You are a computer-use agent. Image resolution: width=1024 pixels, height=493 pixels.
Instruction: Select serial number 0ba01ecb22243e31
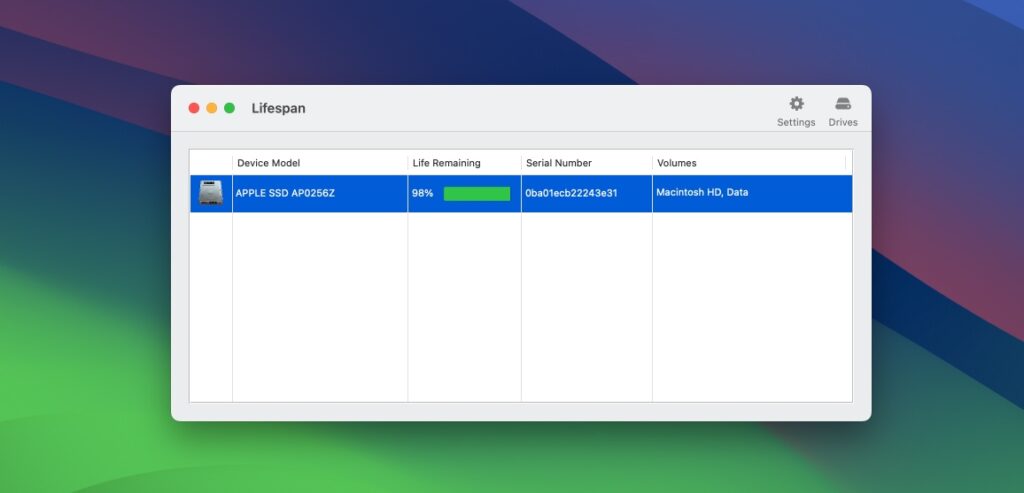tap(571, 193)
